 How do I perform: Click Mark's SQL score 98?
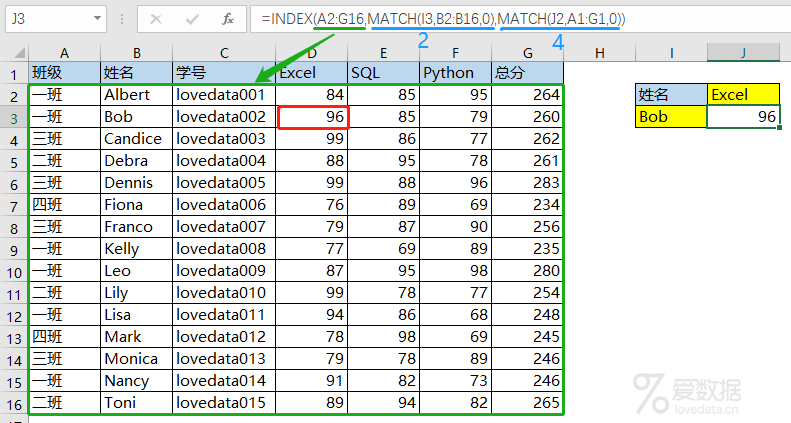click(x=383, y=337)
